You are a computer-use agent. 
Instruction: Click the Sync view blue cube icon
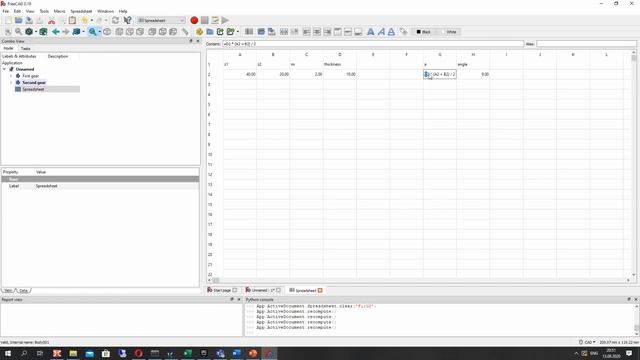pyautogui.click(x=76, y=32)
